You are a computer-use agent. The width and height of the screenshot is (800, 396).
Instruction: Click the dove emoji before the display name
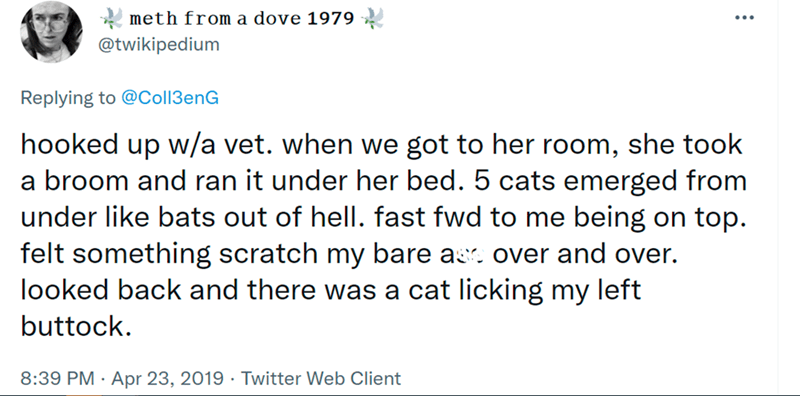(x=112, y=19)
